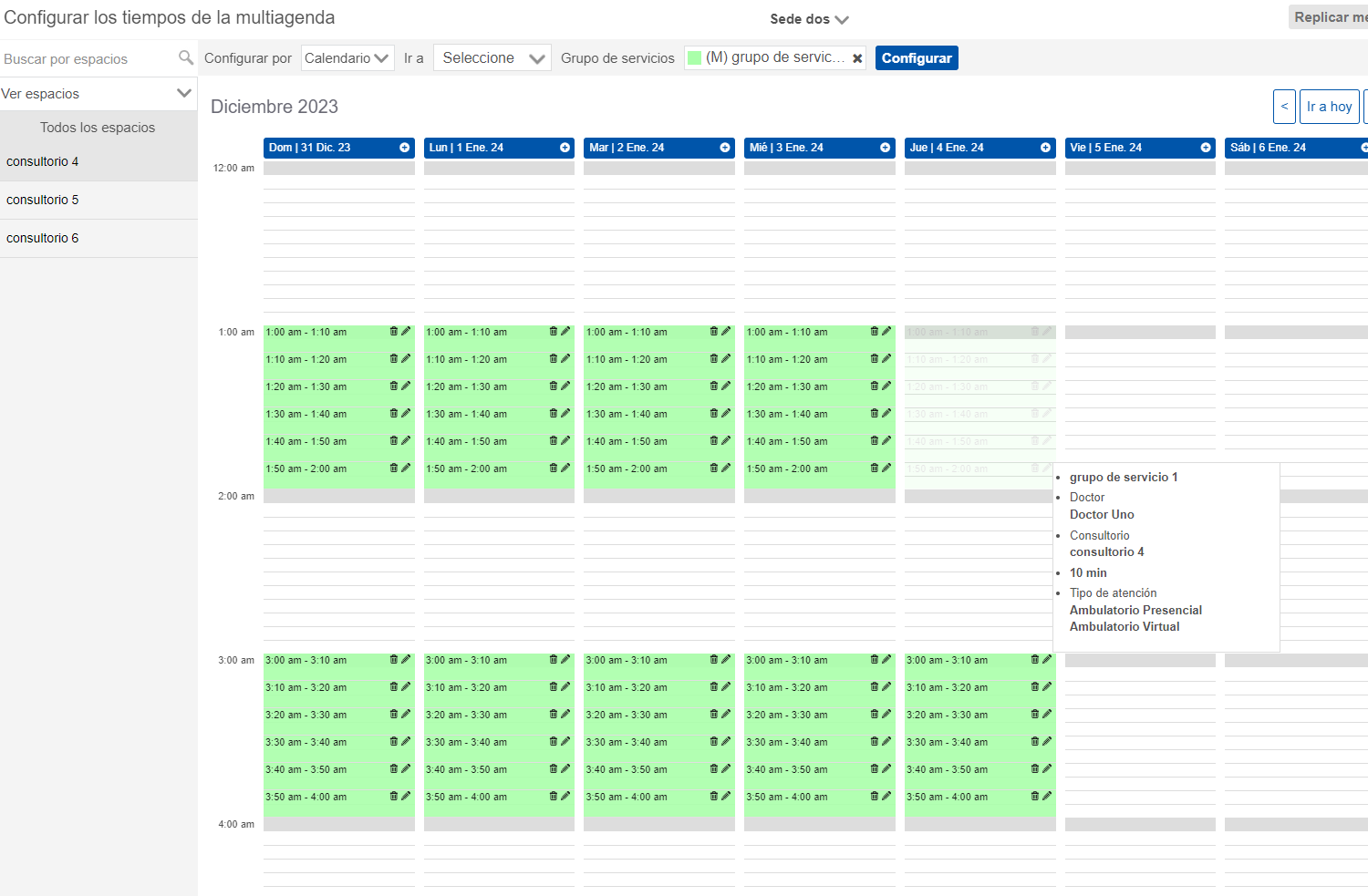
Task: Edit Monday 1:20 am - 1:30 am slot
Action: [x=565, y=386]
